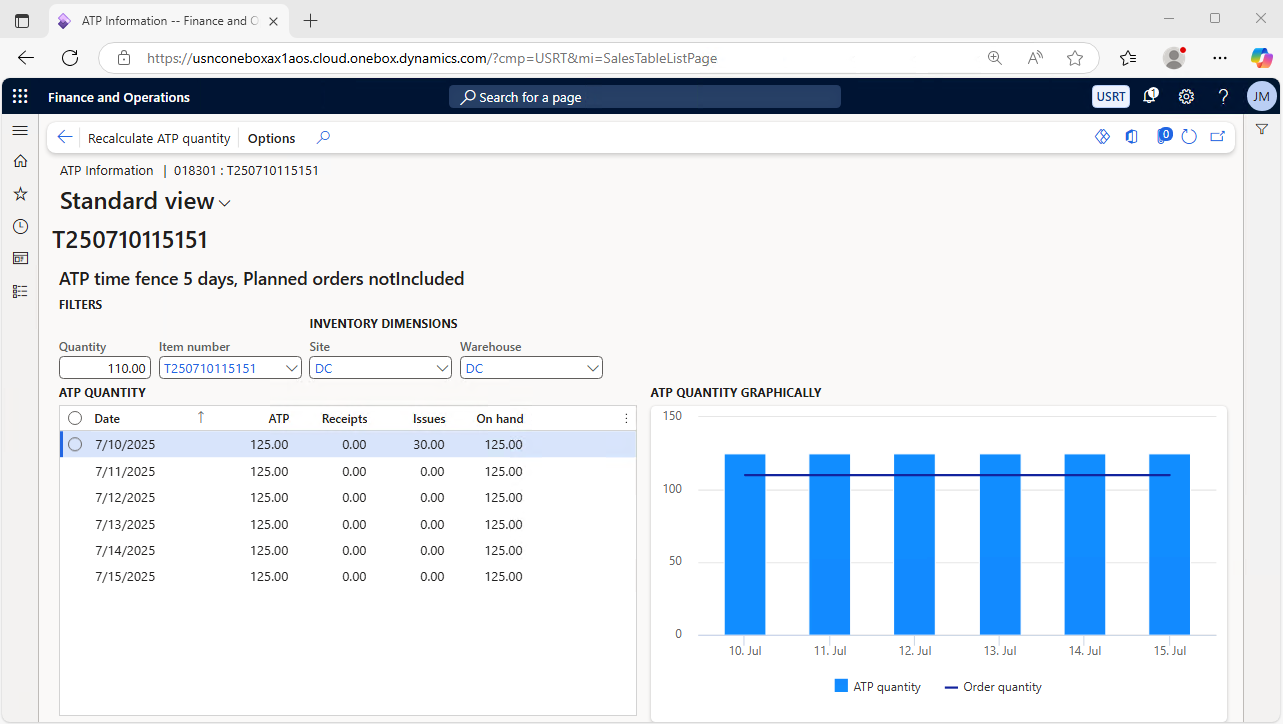Viewport: 1283px width, 724px height.
Task: Open Recent clock icon in sidebar
Action: click(x=20, y=226)
